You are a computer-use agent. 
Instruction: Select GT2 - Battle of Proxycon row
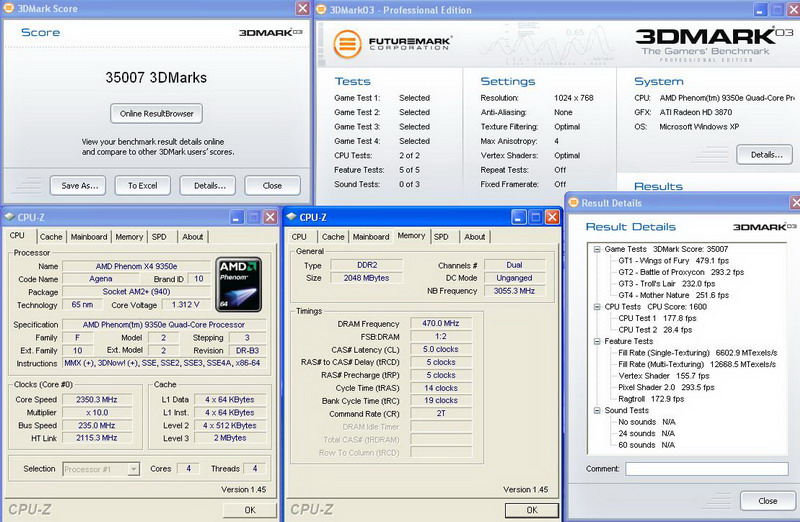coord(681,272)
